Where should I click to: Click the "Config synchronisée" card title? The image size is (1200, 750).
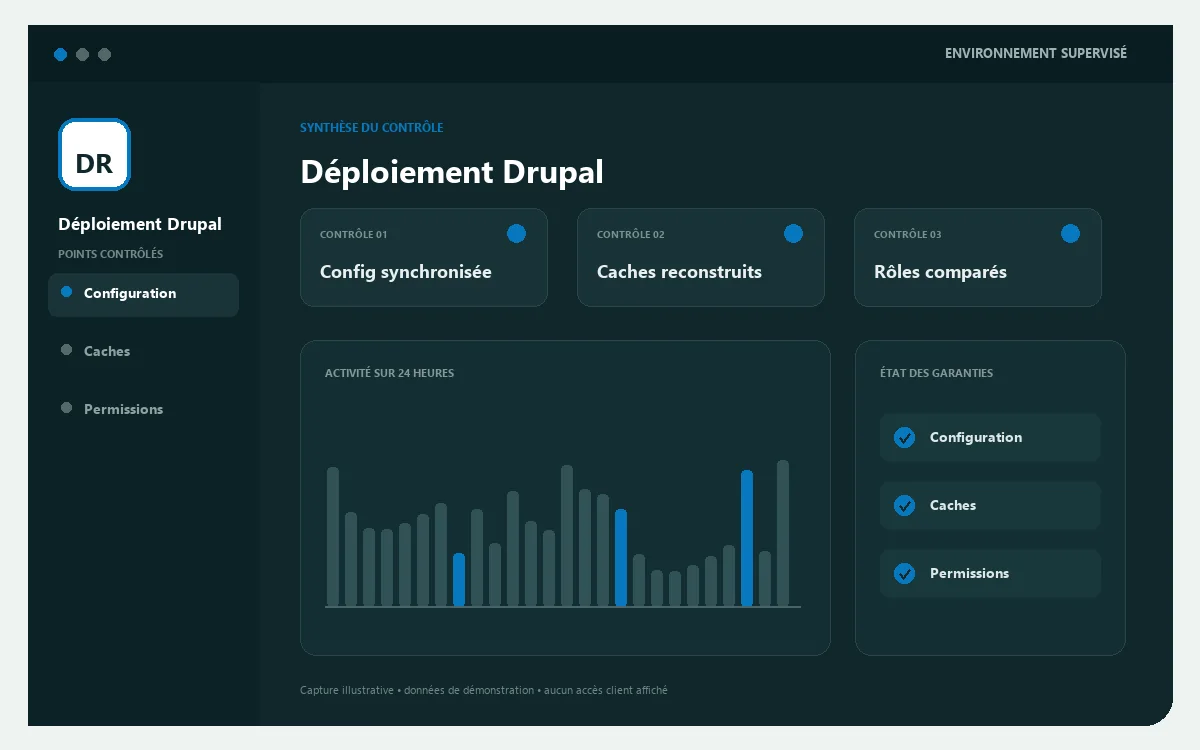(406, 272)
